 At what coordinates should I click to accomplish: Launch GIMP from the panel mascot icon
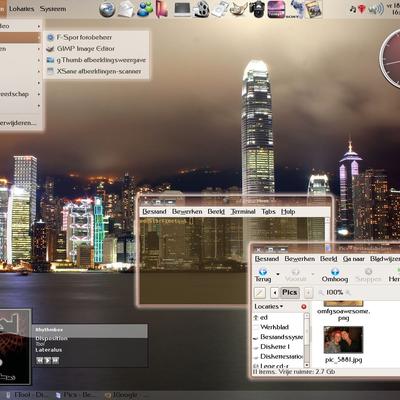point(239,9)
